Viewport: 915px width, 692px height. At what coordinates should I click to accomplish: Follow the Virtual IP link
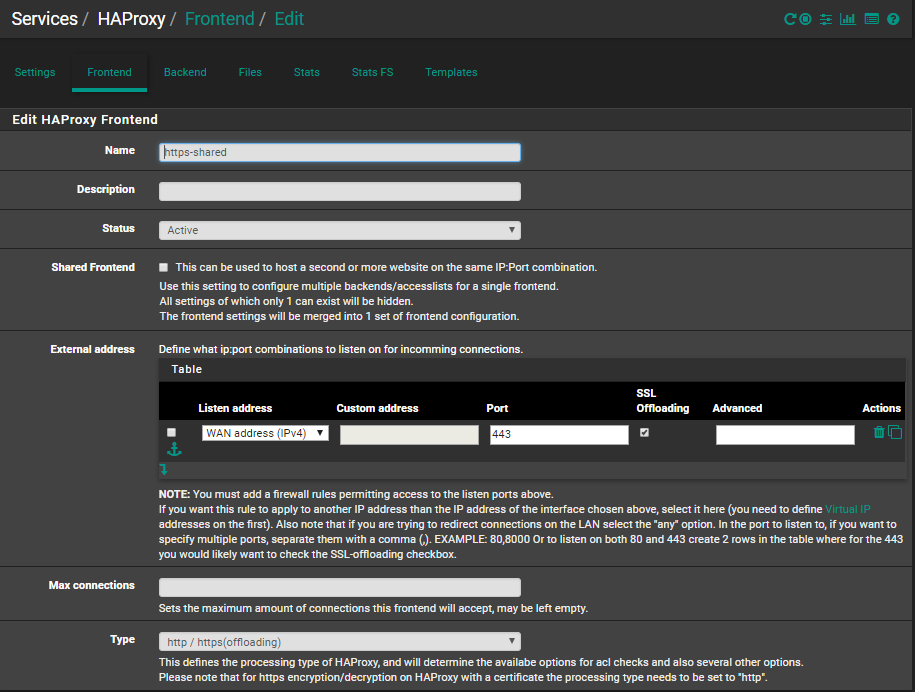(x=847, y=509)
